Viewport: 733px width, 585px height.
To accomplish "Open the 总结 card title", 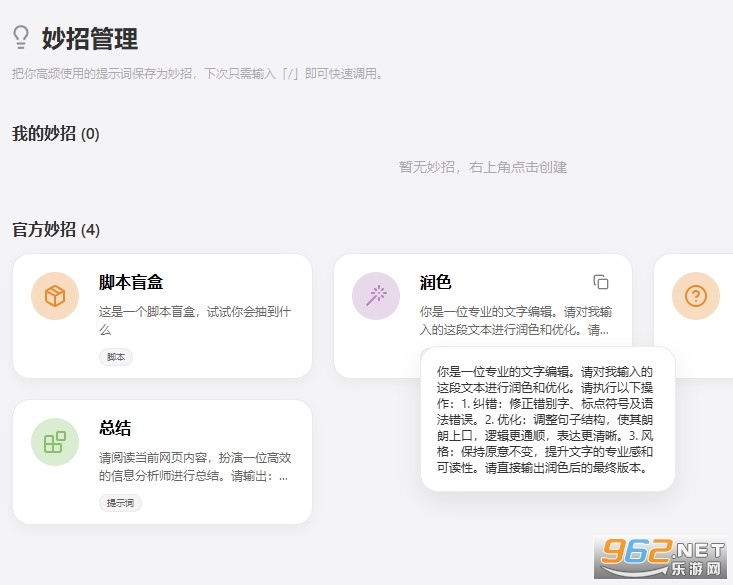I will 115,428.
